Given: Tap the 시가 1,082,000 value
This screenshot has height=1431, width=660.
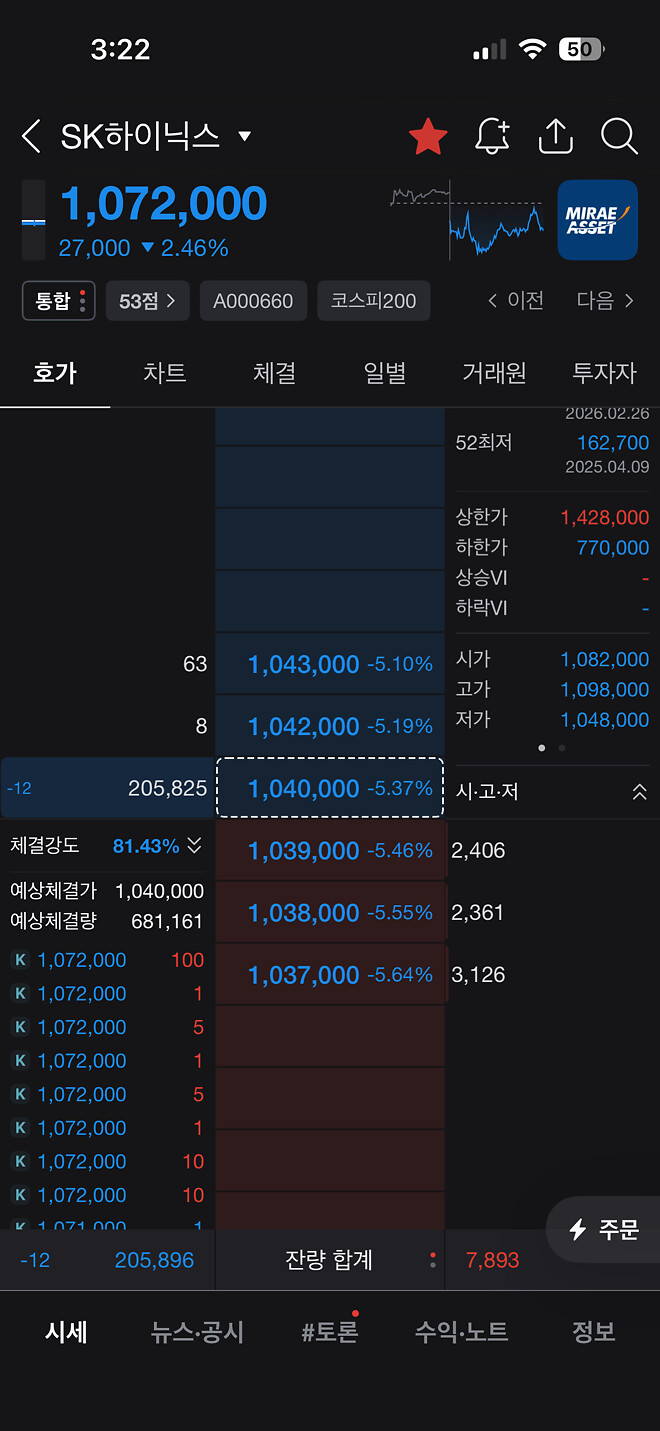Looking at the screenshot, I should (x=605, y=659).
